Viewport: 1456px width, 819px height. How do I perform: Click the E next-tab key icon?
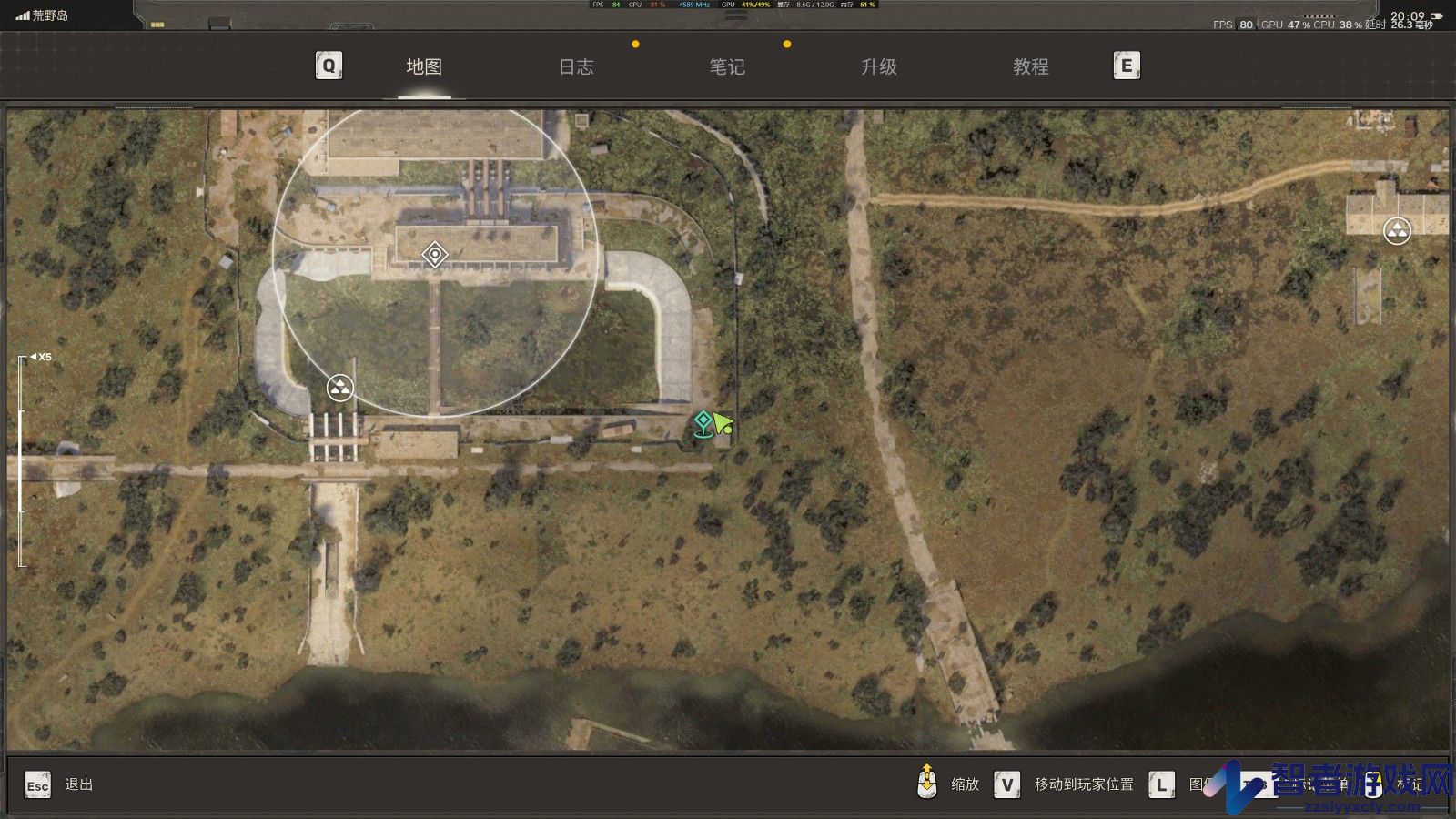pos(1127,66)
